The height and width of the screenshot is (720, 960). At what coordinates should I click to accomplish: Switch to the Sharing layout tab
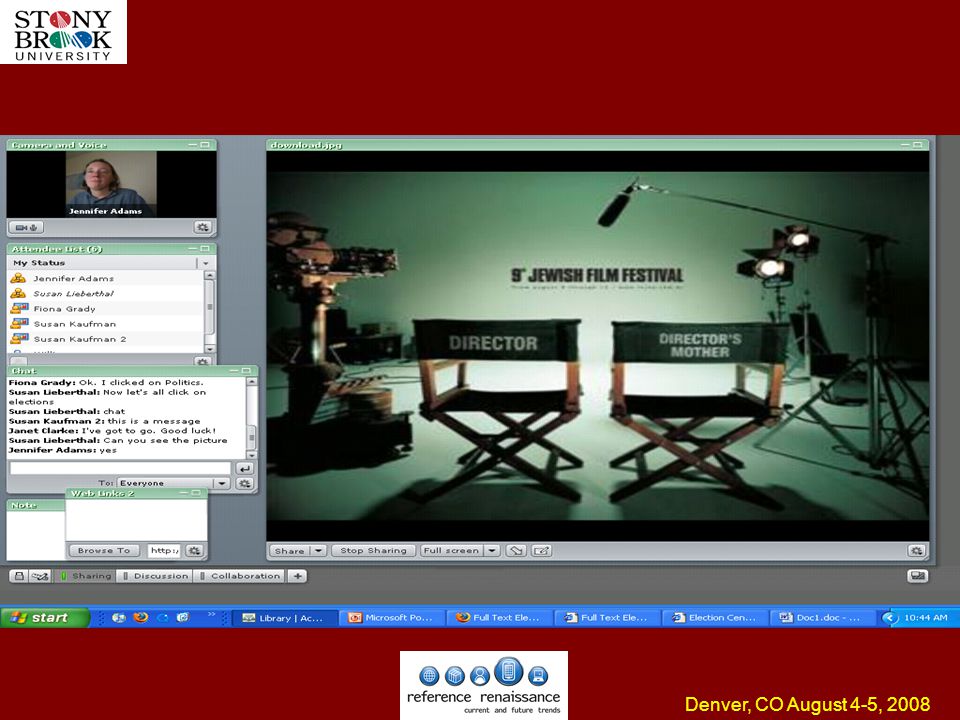click(x=86, y=576)
